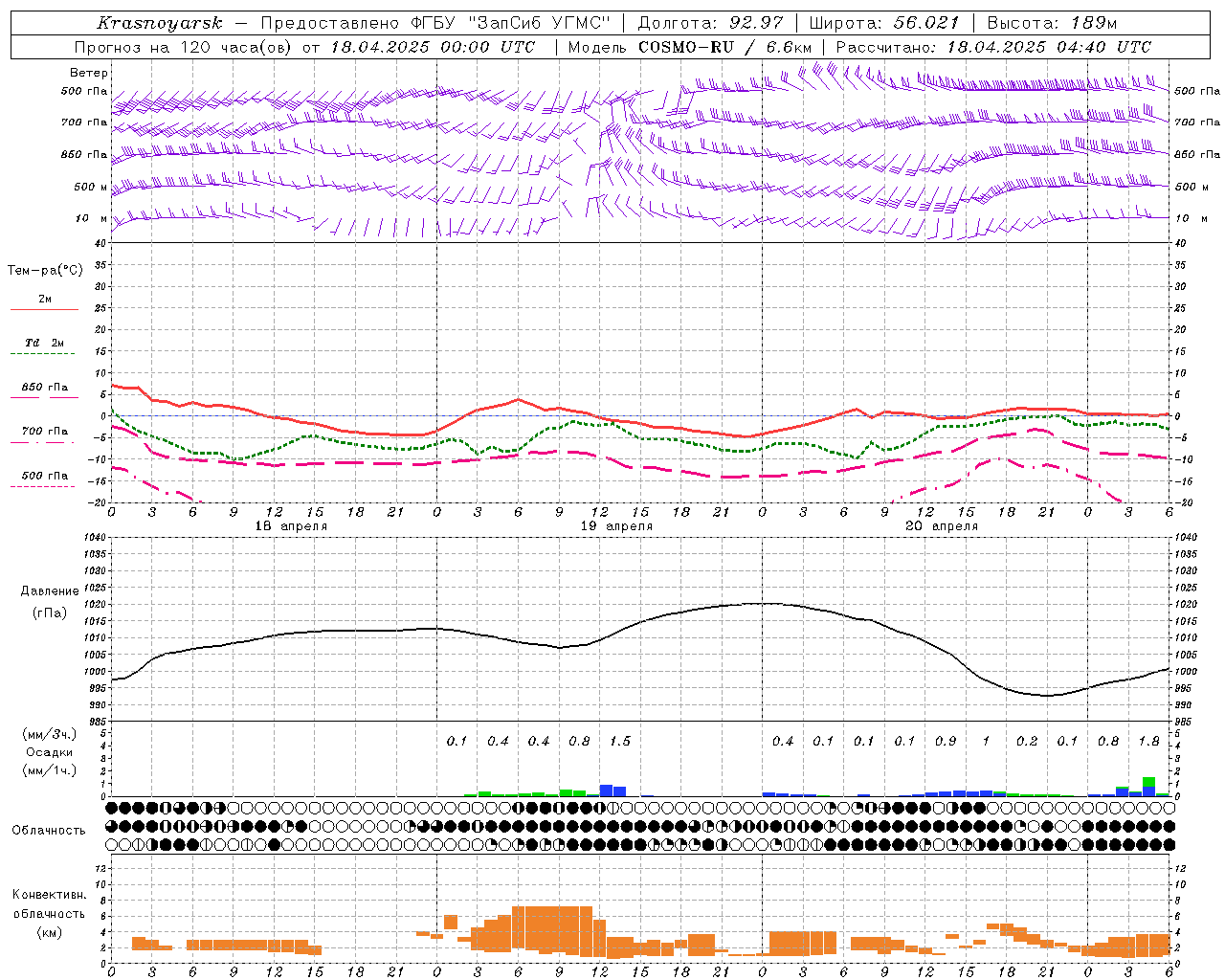Click the '19 апреля' date label

click(x=616, y=526)
